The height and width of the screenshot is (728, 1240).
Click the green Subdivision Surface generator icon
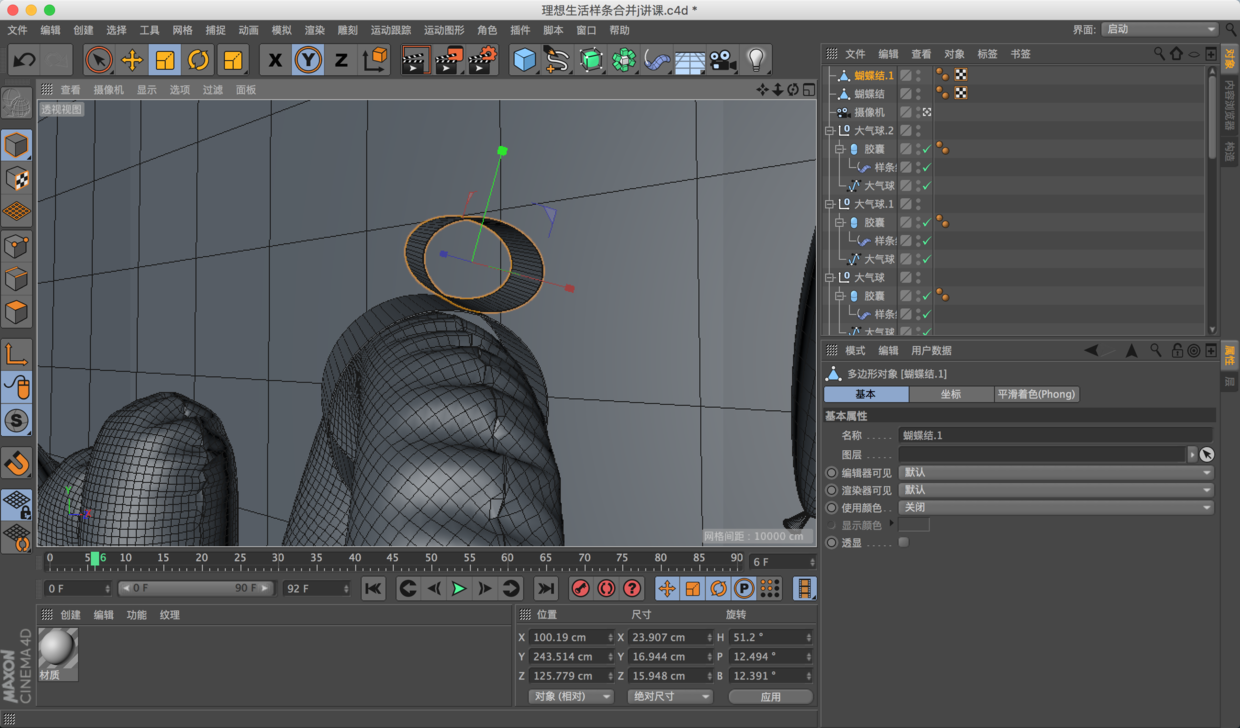click(x=591, y=60)
